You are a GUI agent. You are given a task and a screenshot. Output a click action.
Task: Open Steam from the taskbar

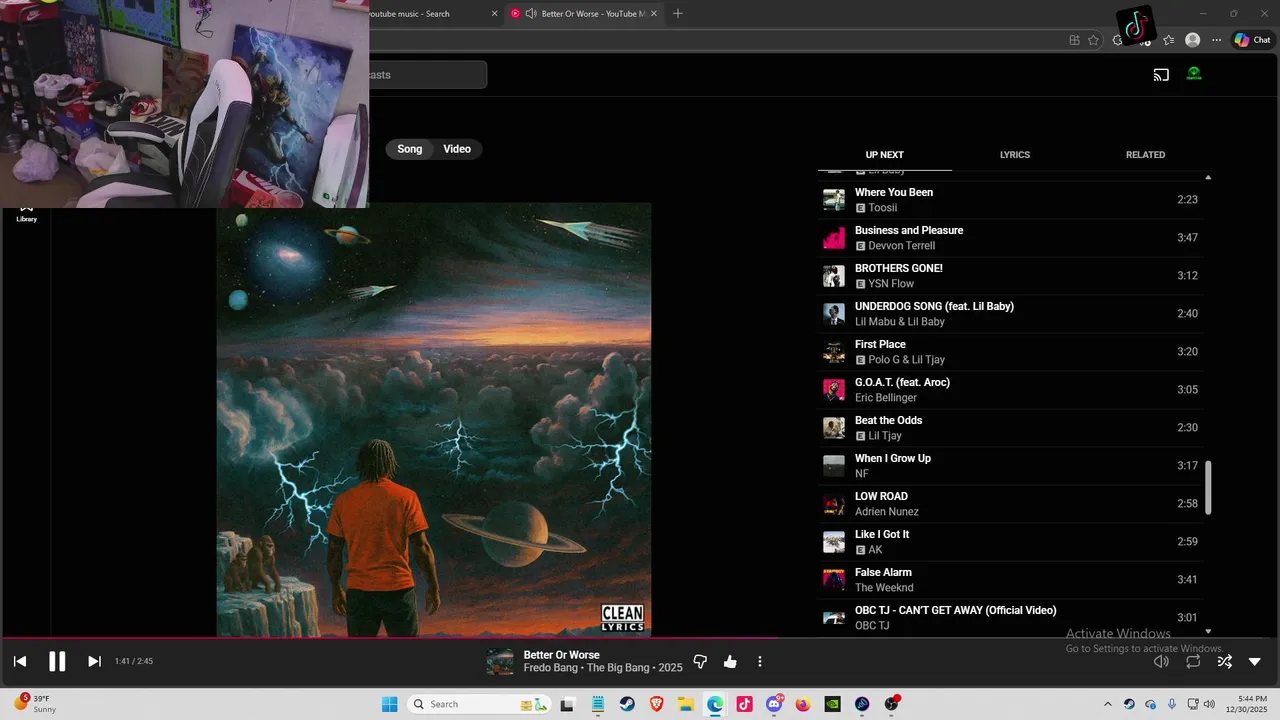coord(627,704)
